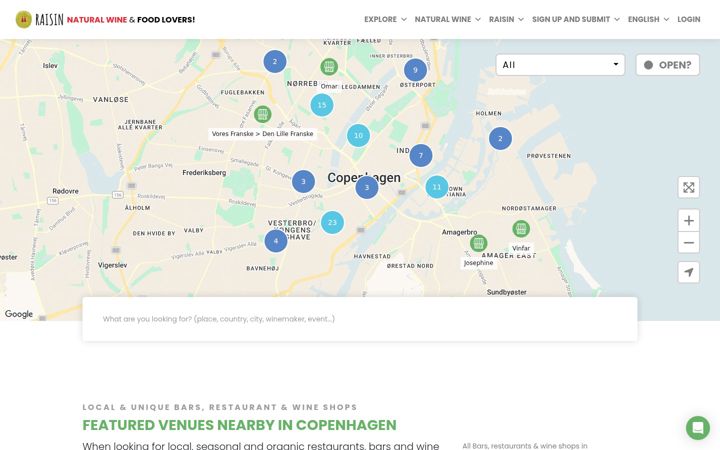Open the green chat bubble icon
The height and width of the screenshot is (450, 720).
point(698,428)
